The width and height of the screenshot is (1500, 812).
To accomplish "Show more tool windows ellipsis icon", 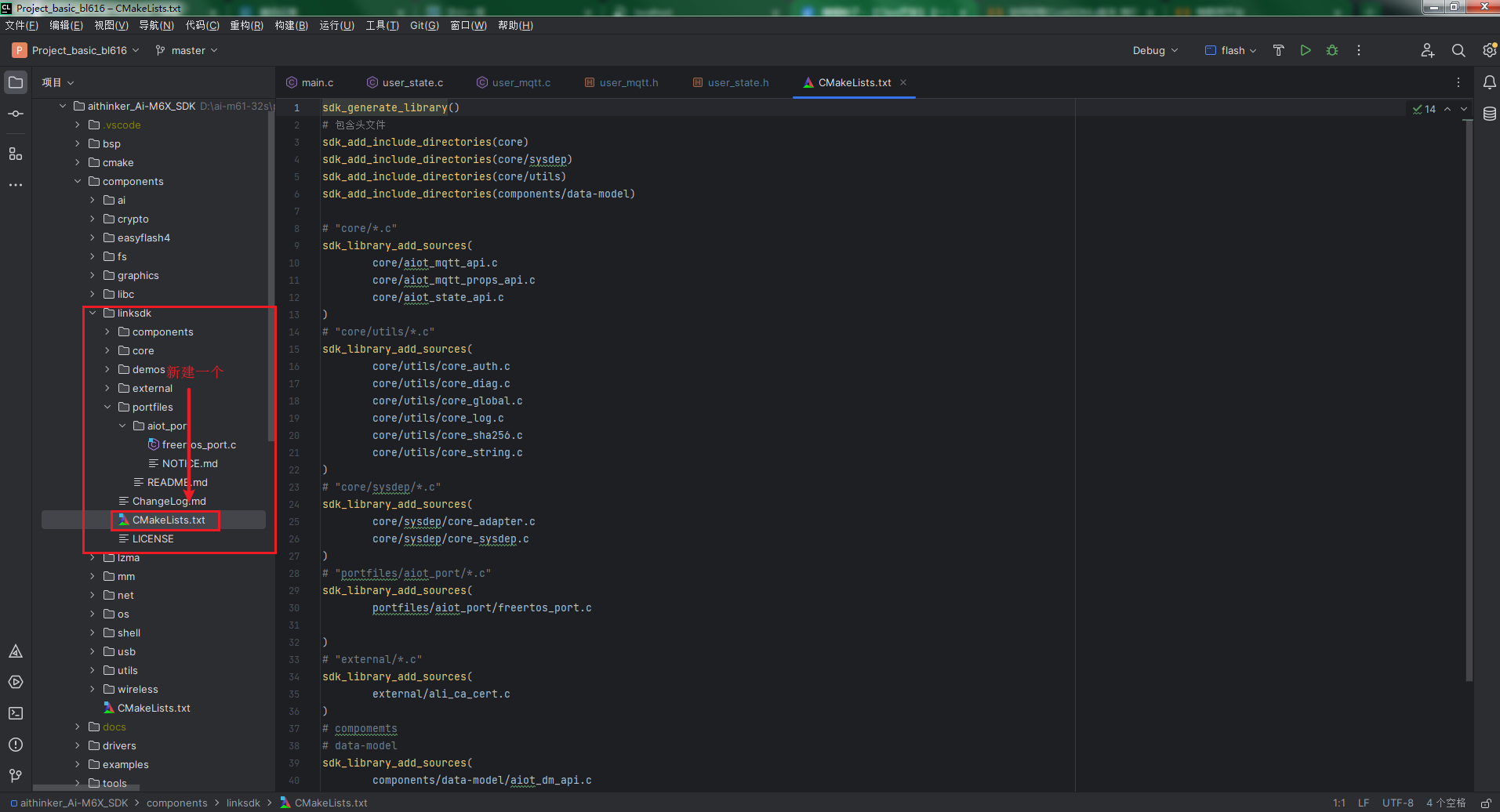I will [x=16, y=185].
